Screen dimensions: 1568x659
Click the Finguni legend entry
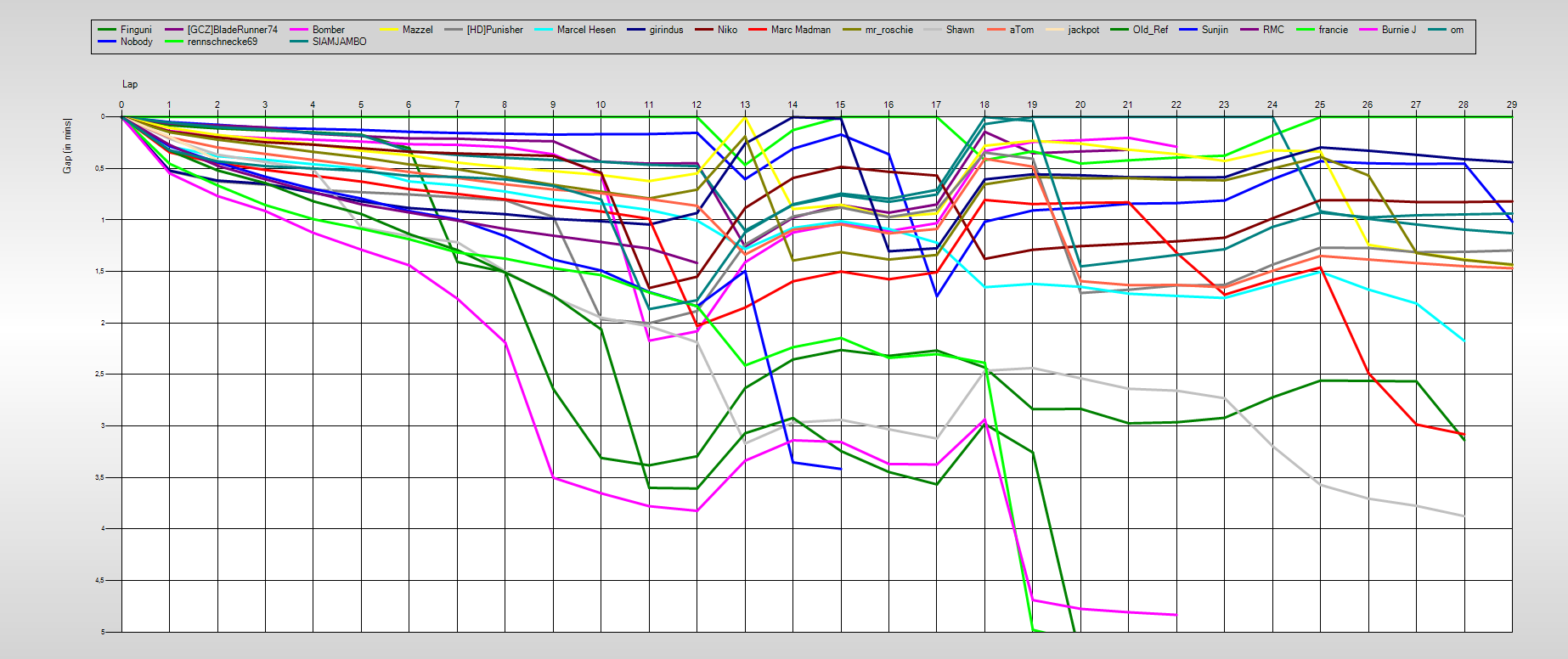tap(136, 30)
